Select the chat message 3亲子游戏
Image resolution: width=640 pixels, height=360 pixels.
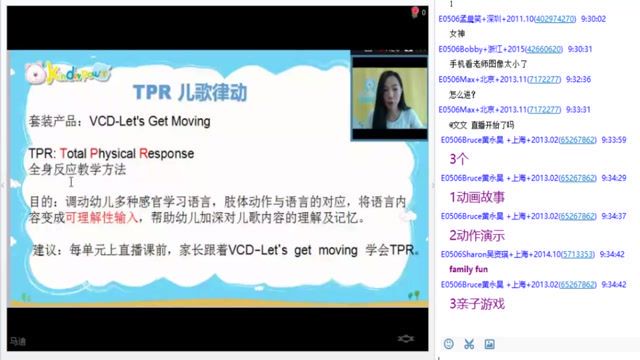point(477,304)
